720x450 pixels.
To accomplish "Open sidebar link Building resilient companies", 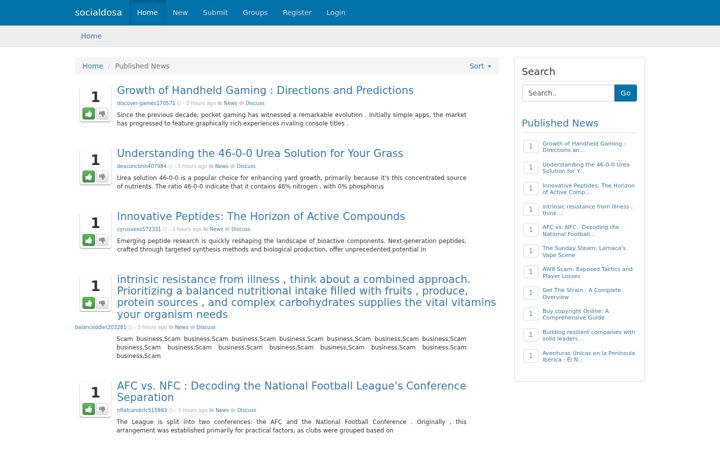I will pos(589,336).
